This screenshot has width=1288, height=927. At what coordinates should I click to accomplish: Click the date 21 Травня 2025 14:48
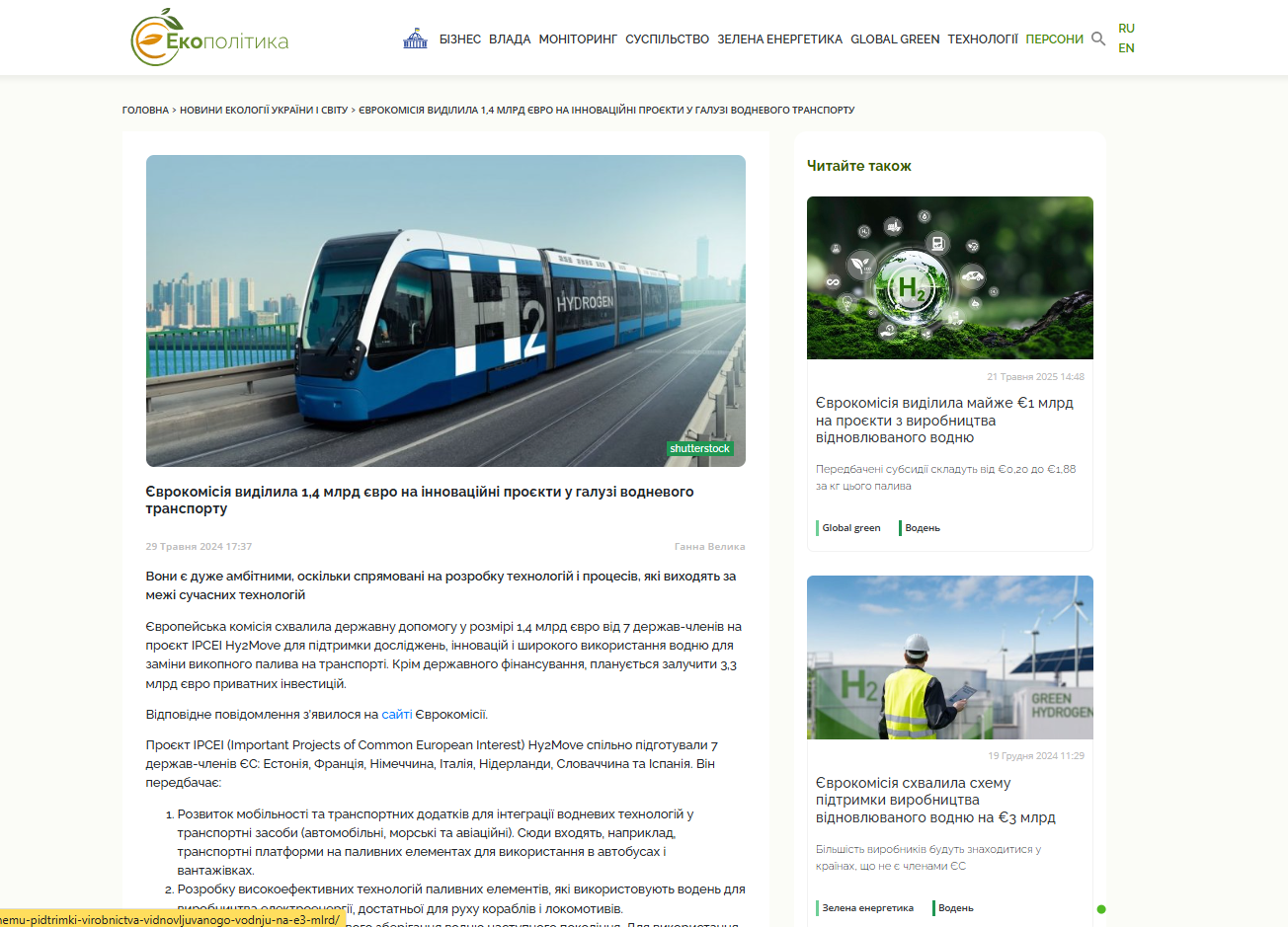pos(1035,377)
